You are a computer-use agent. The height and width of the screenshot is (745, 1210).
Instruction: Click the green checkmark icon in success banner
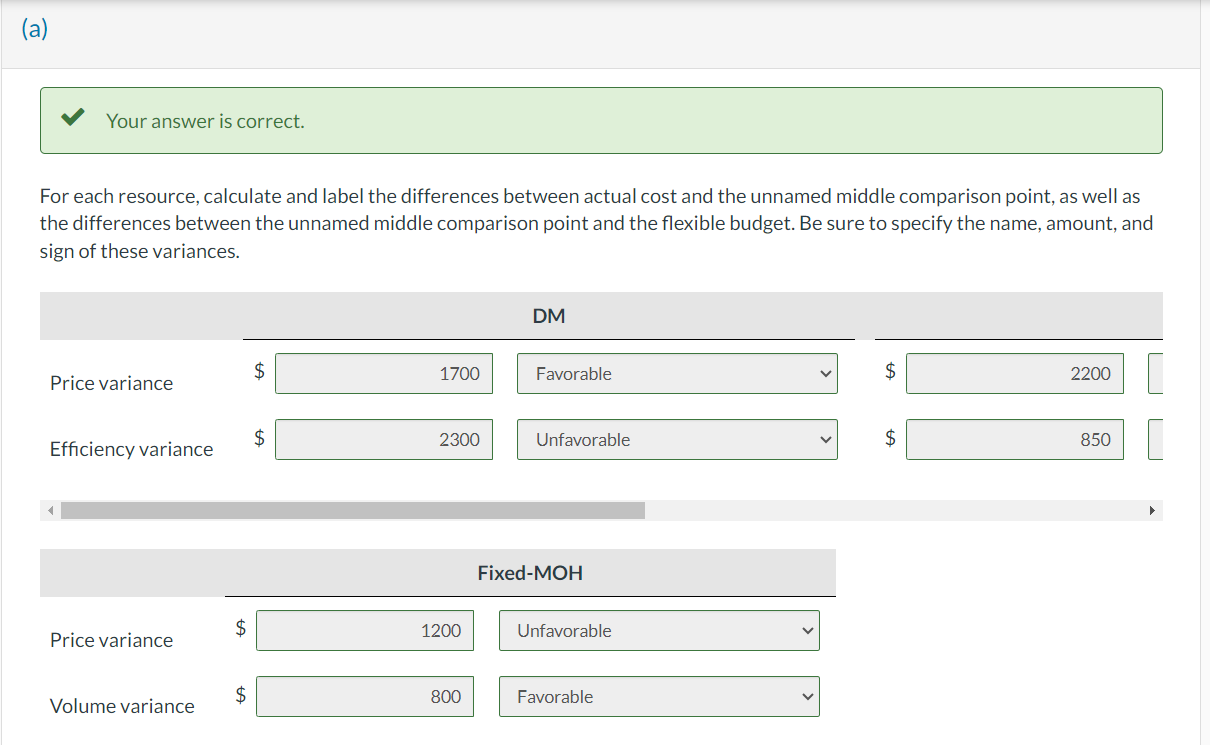[71, 115]
